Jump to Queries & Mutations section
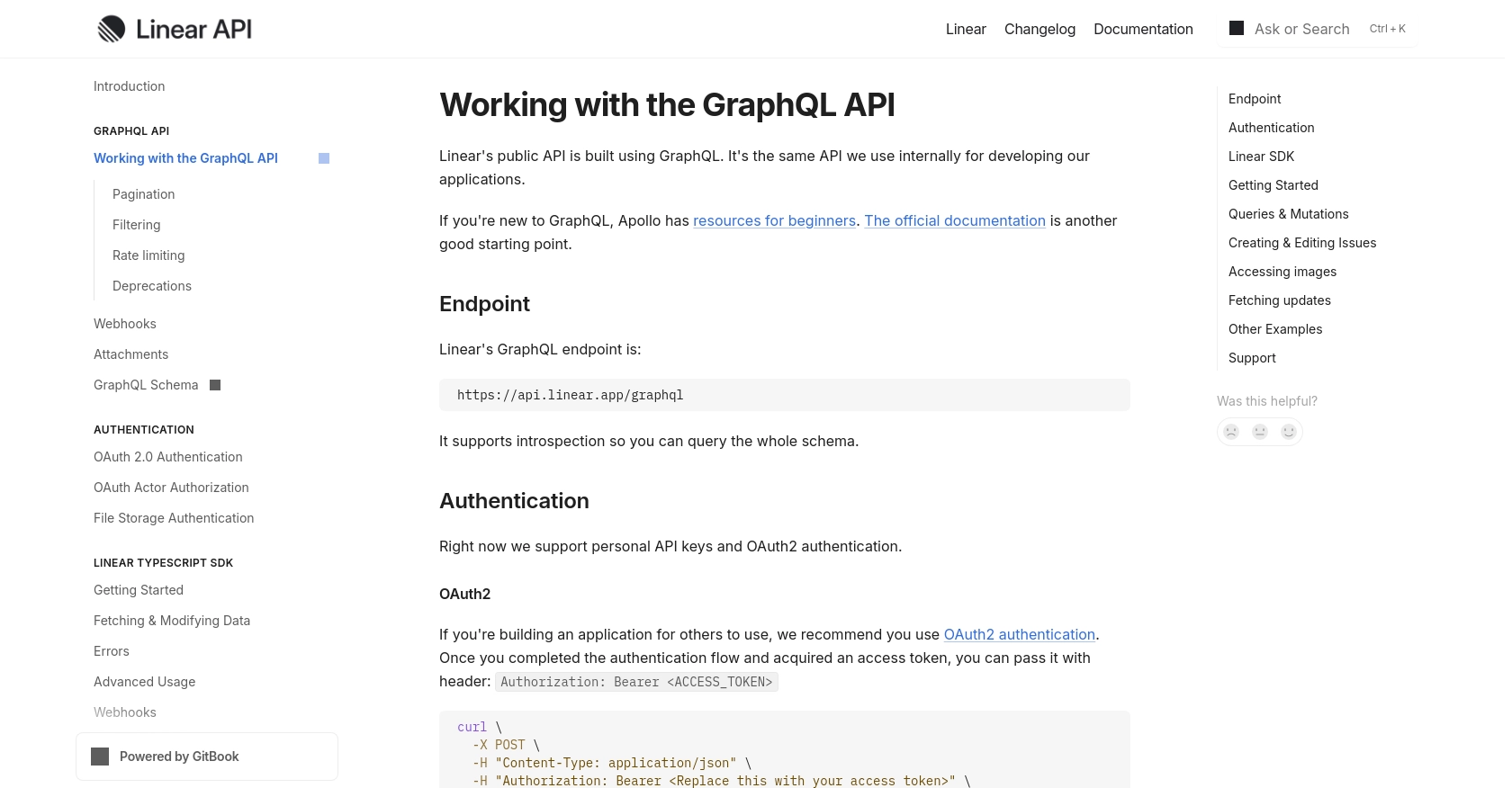 pos(1289,214)
